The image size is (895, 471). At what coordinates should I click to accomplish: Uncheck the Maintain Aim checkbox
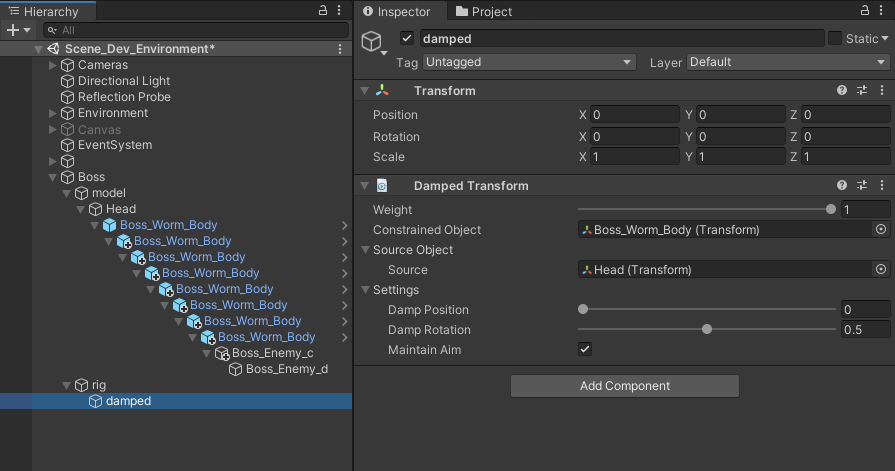point(585,350)
